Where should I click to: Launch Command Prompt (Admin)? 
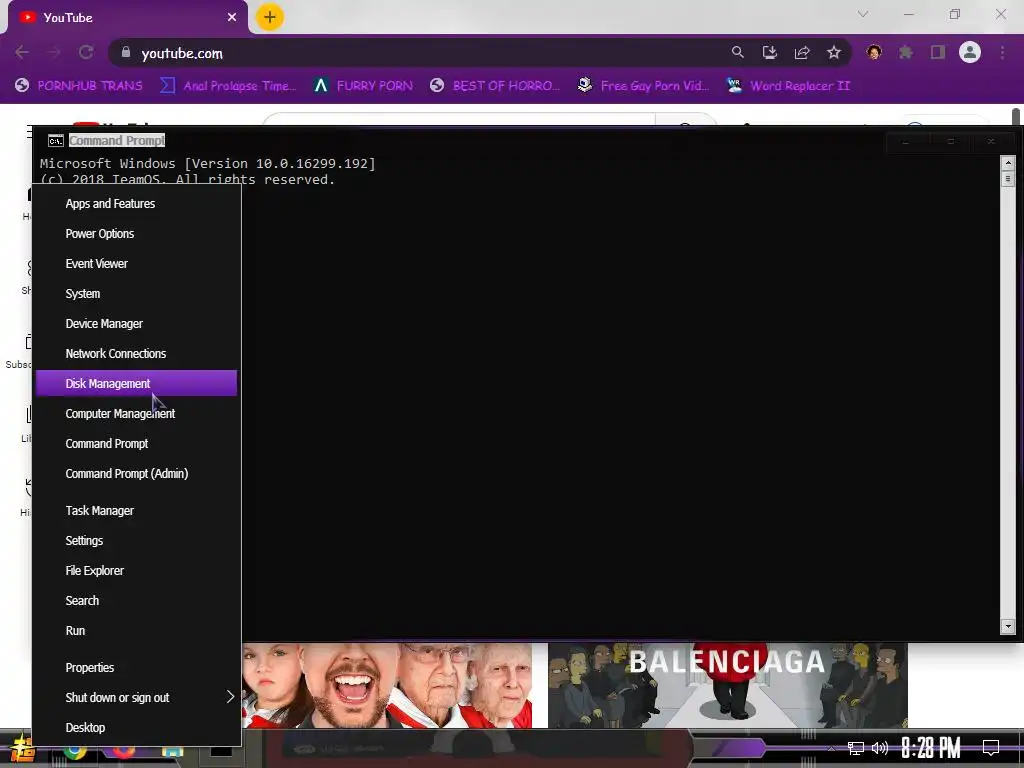pyautogui.click(x=136, y=474)
